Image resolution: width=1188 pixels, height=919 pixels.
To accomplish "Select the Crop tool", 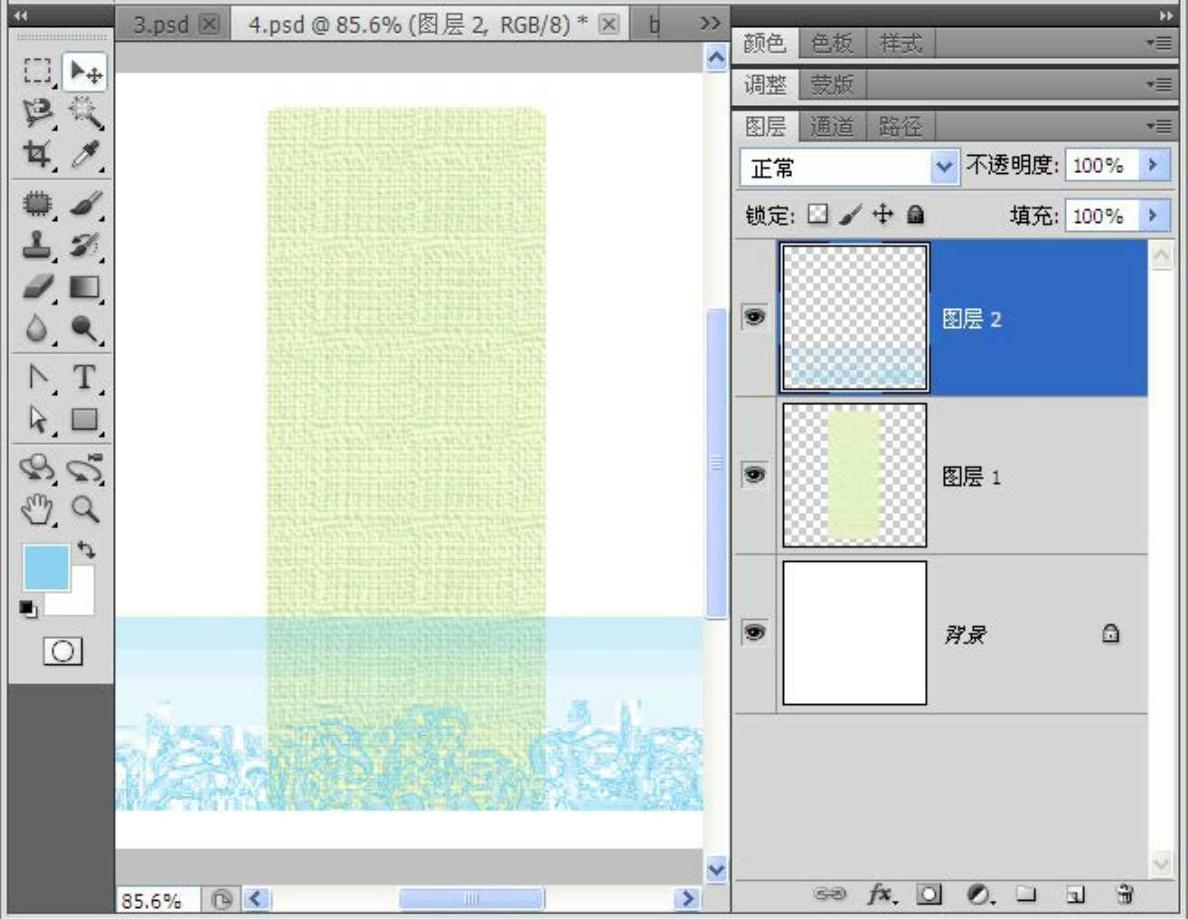I will point(38,154).
